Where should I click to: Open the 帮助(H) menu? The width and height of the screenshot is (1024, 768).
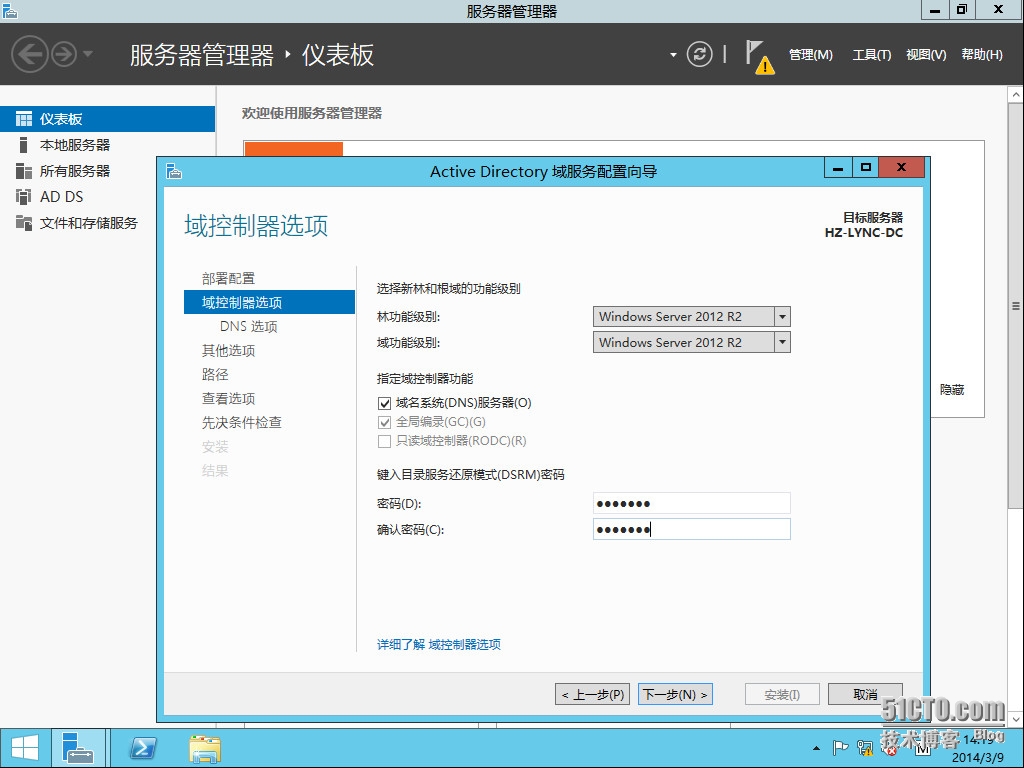point(982,55)
